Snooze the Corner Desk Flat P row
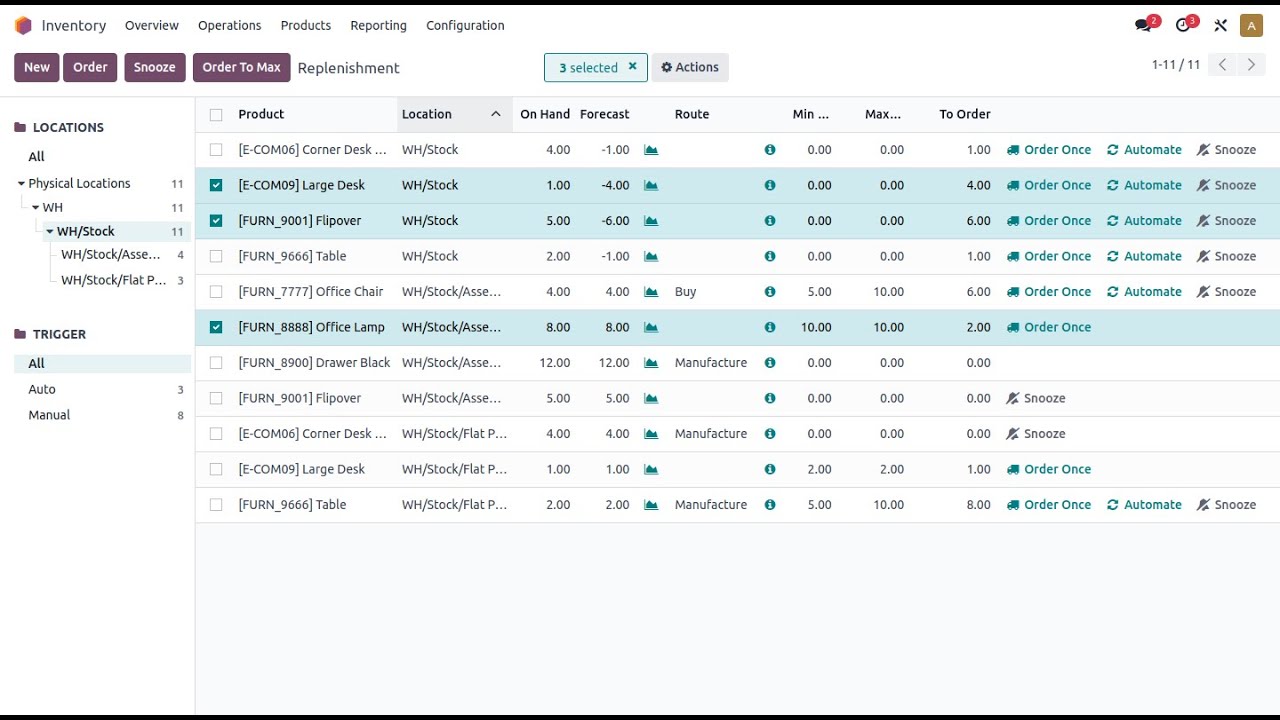The height and width of the screenshot is (720, 1280). point(1035,434)
